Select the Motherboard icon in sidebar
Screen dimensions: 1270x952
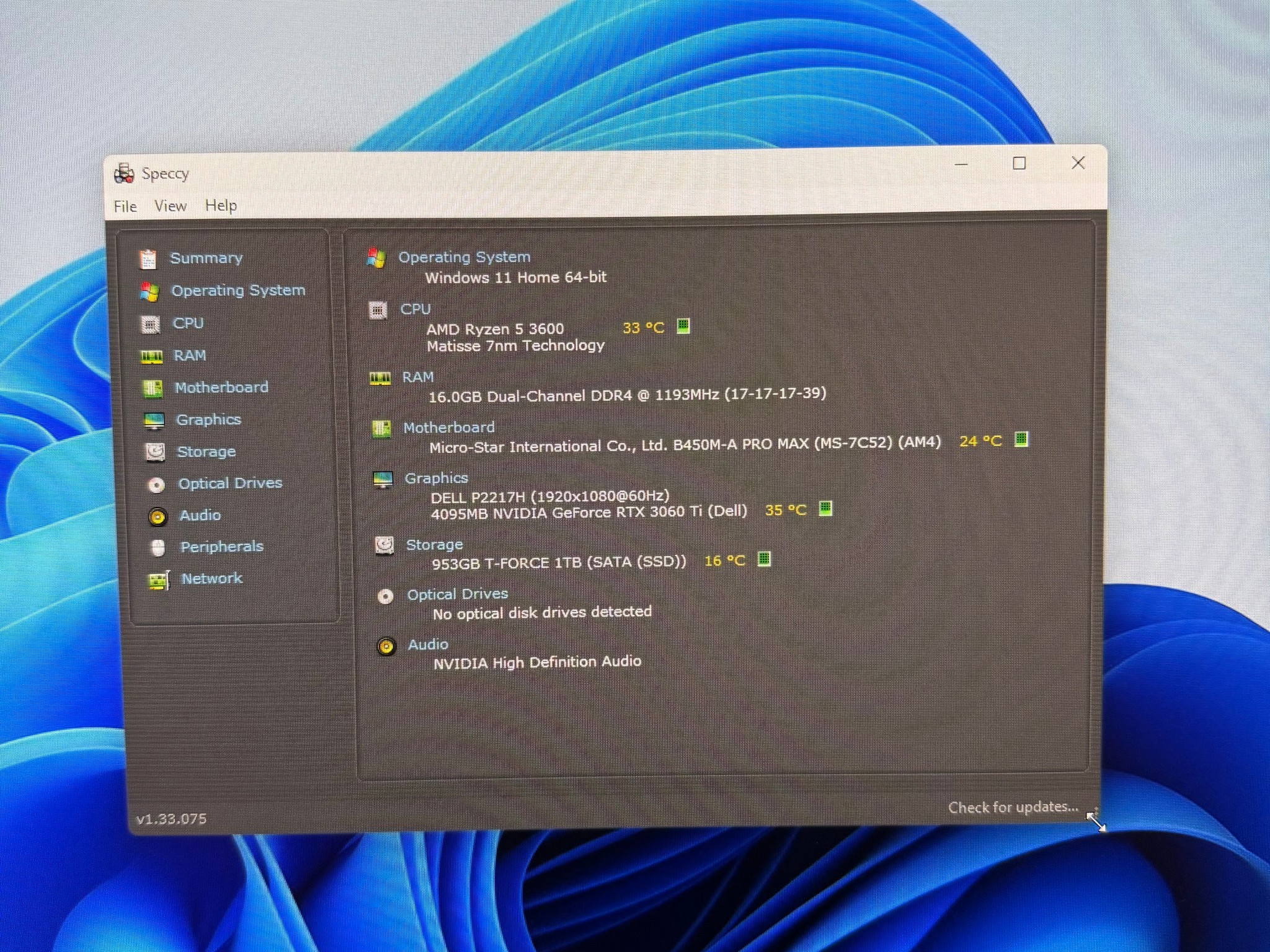(x=153, y=389)
